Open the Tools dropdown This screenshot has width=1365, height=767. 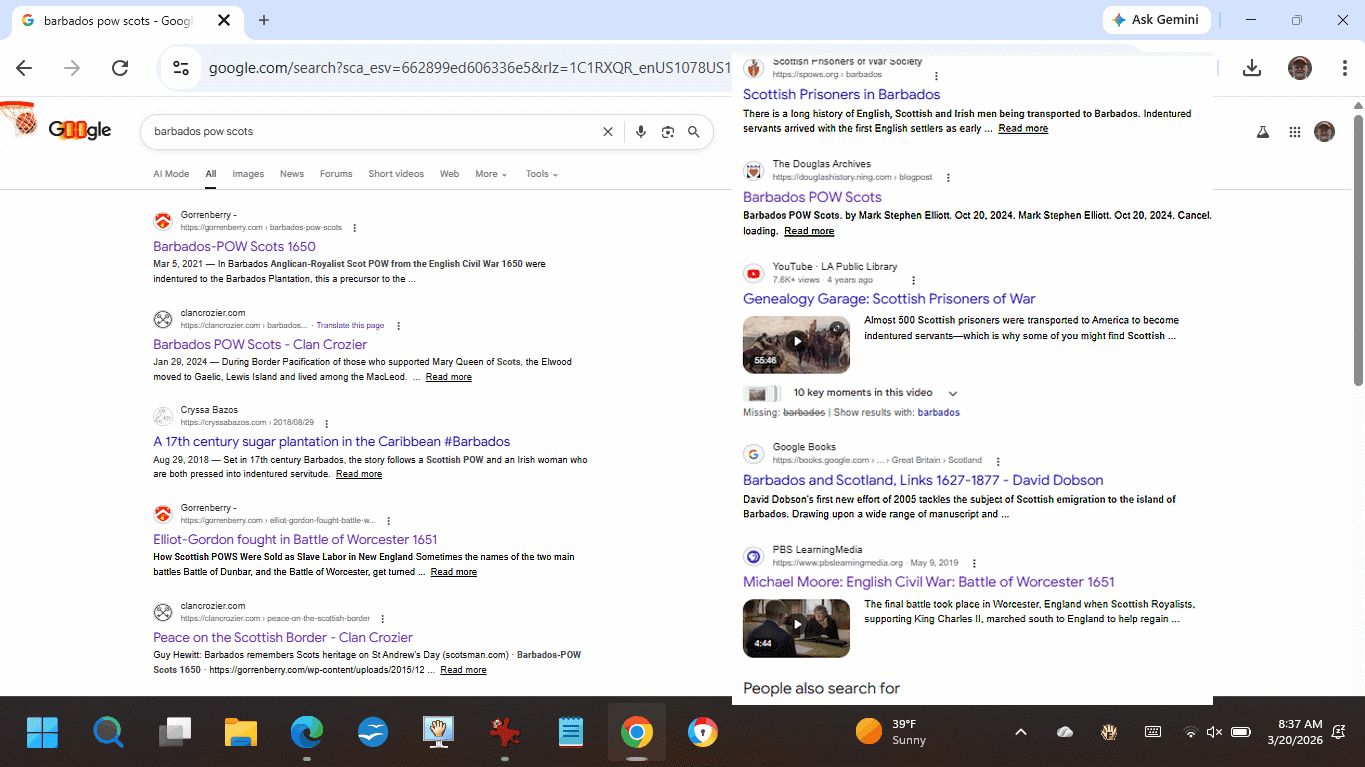541,174
